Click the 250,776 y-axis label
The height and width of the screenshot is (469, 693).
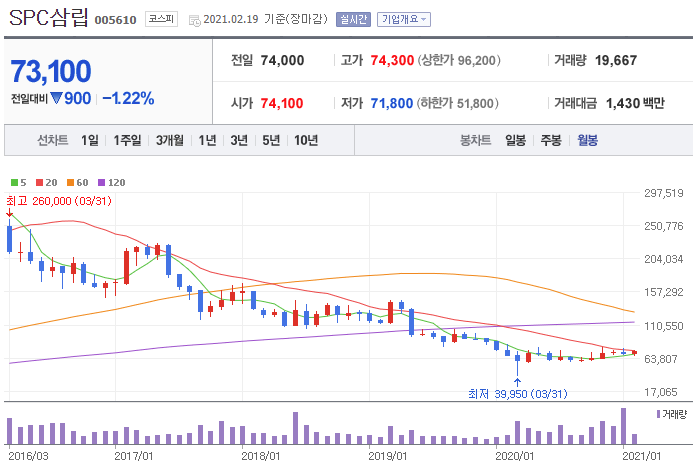point(663,226)
